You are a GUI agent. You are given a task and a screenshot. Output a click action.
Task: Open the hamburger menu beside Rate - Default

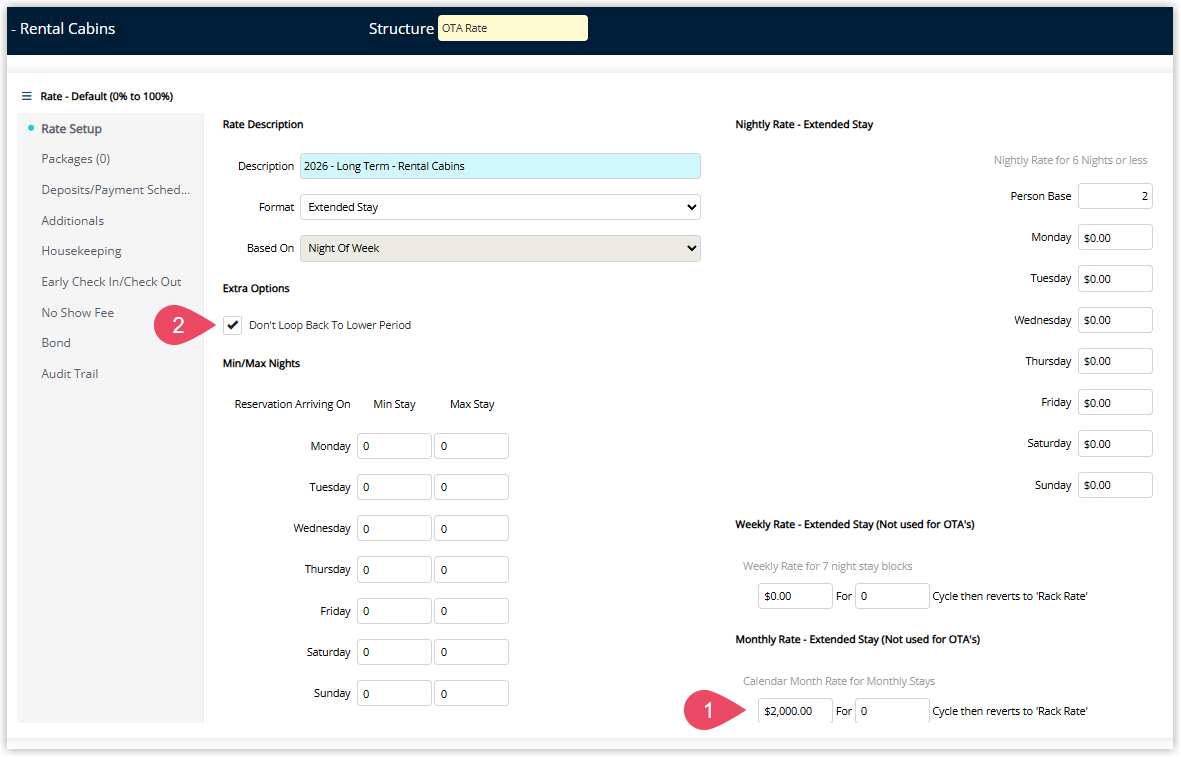coord(26,96)
